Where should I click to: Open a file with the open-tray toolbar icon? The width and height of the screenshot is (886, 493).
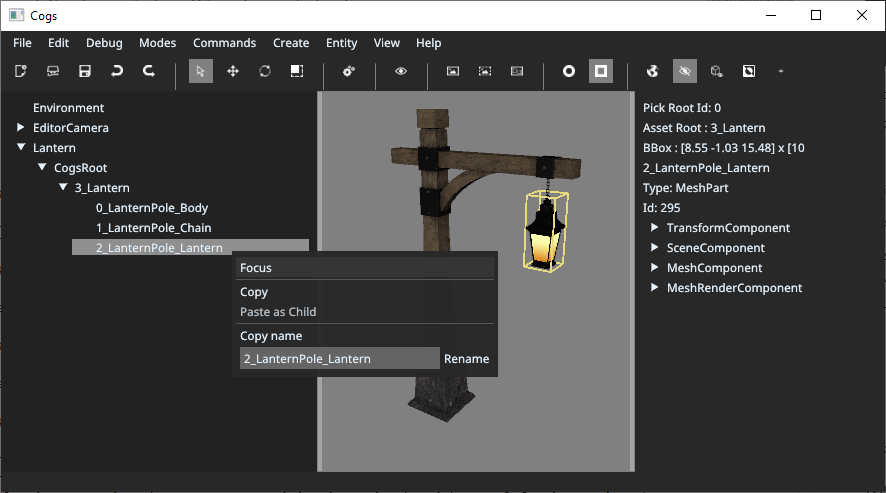tap(53, 71)
